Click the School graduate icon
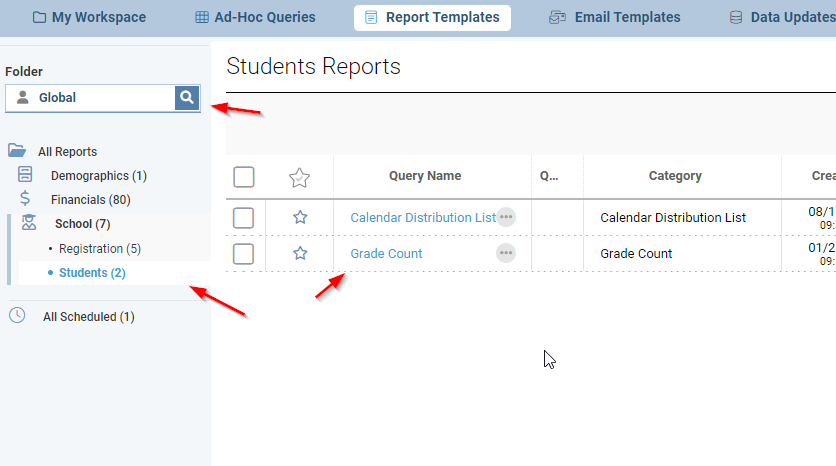This screenshot has width=836, height=466. [29, 222]
